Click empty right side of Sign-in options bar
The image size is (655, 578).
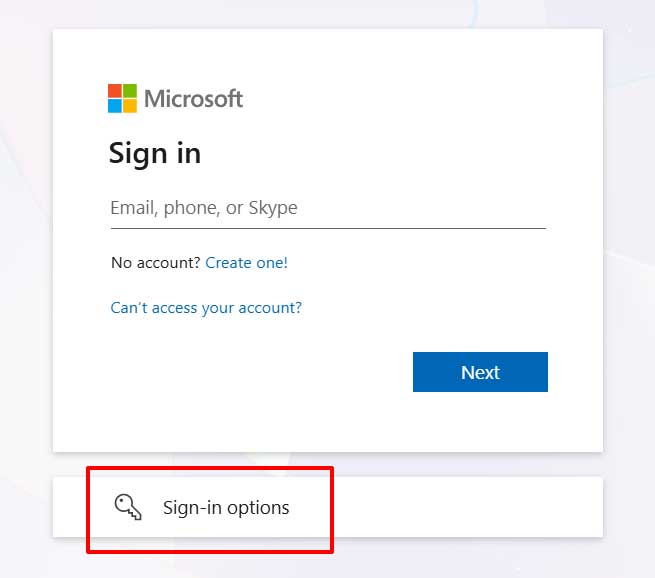pyautogui.click(x=470, y=508)
